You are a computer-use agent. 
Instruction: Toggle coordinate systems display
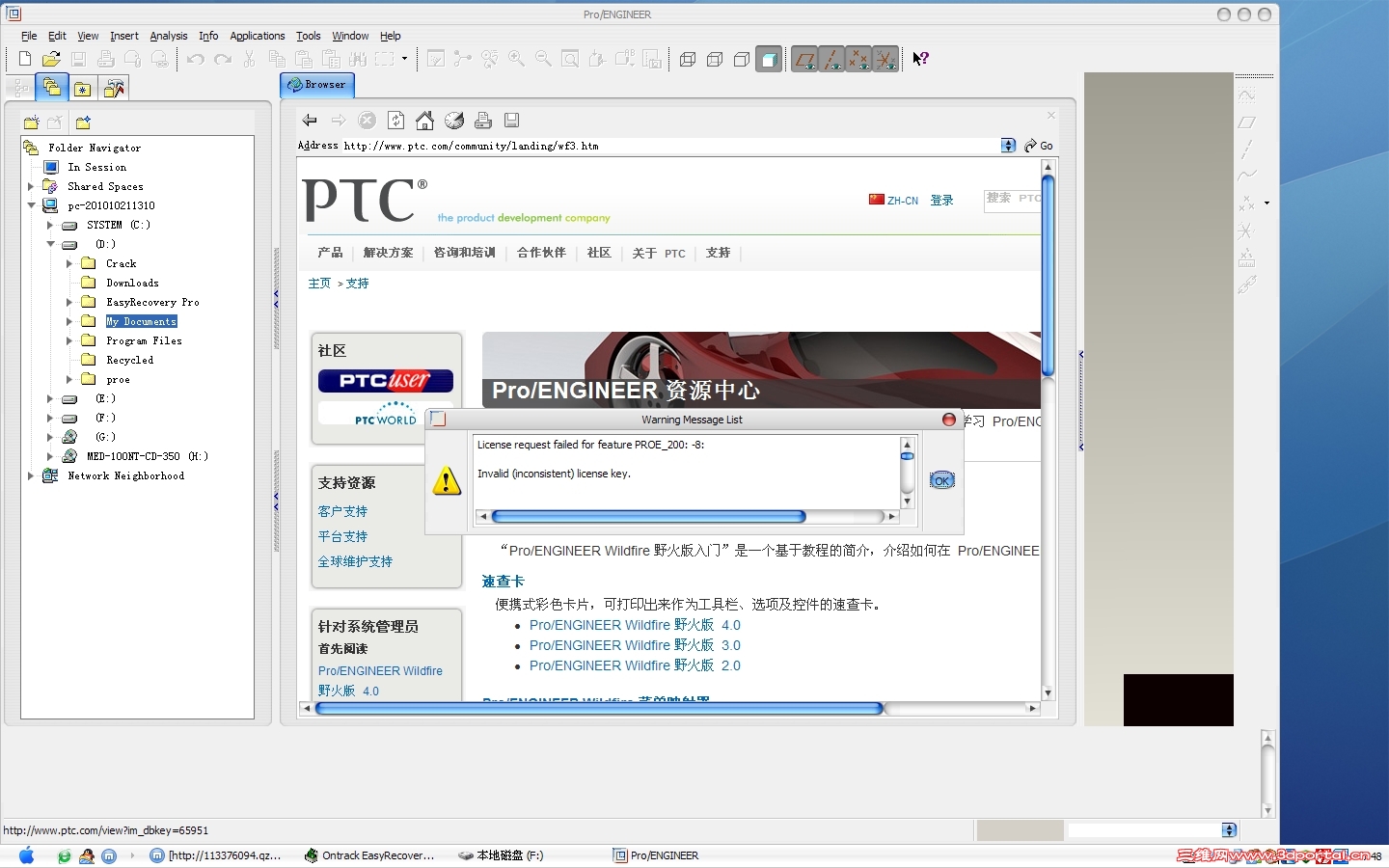click(885, 59)
